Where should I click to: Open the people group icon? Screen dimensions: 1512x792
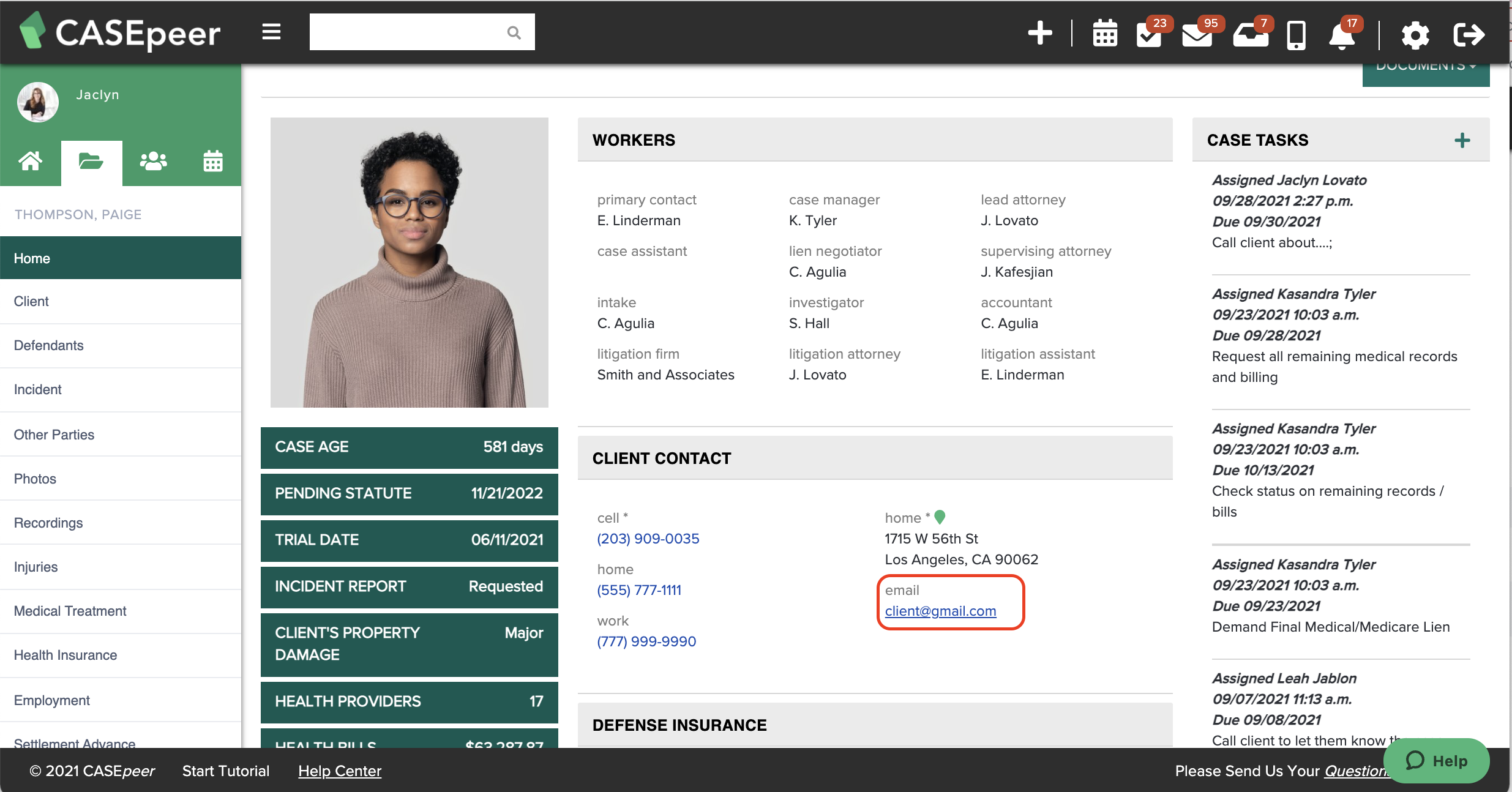153,162
